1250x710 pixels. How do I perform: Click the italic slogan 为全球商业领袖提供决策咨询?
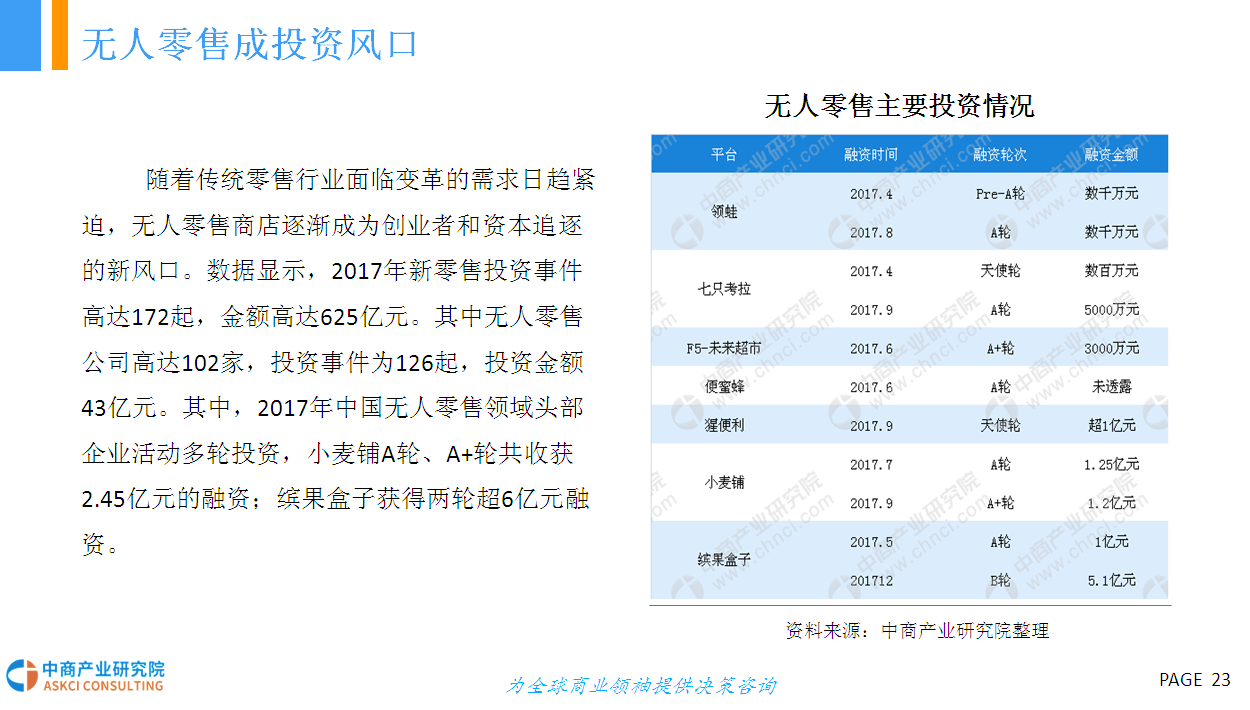[x=640, y=686]
